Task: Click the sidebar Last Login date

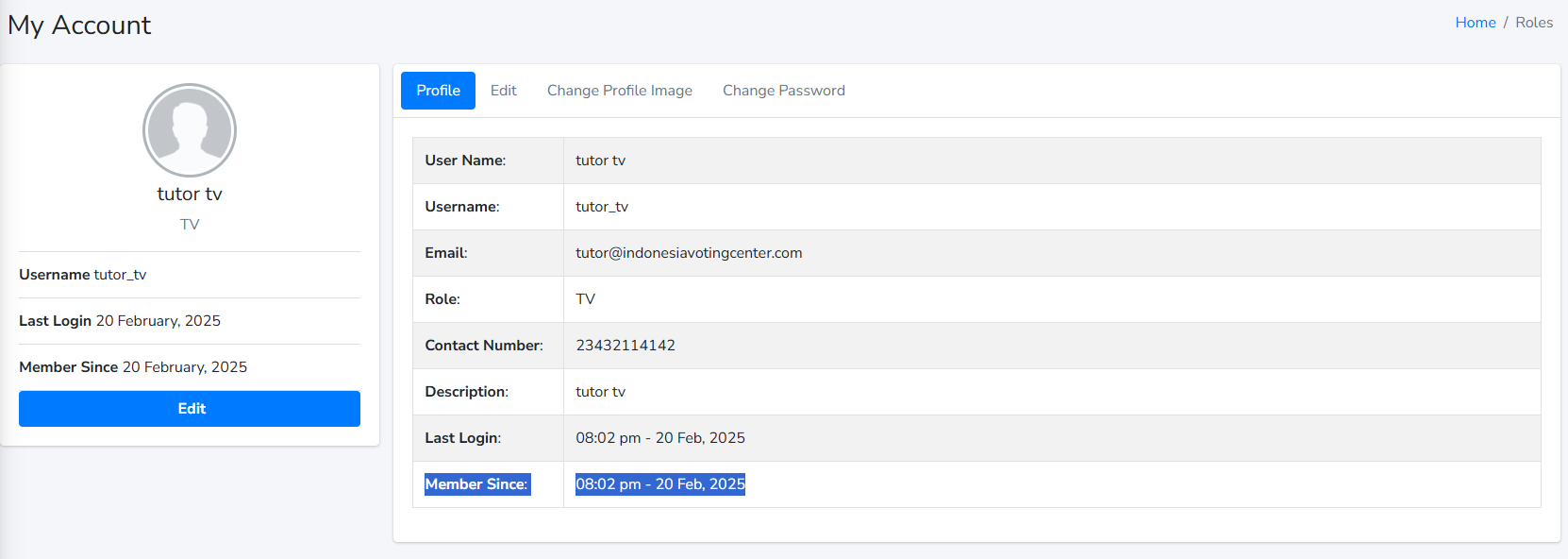Action: (x=158, y=321)
